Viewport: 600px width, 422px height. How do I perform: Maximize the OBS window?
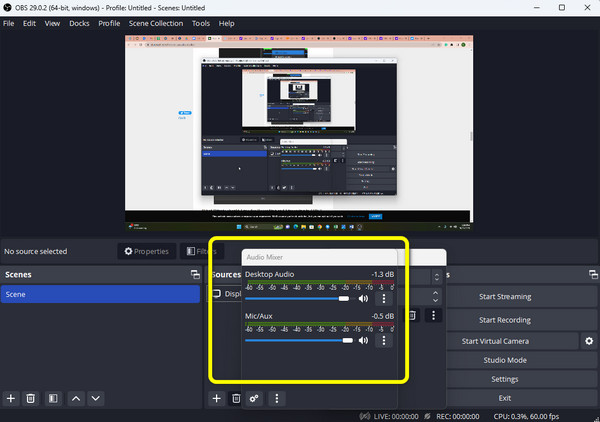click(562, 8)
